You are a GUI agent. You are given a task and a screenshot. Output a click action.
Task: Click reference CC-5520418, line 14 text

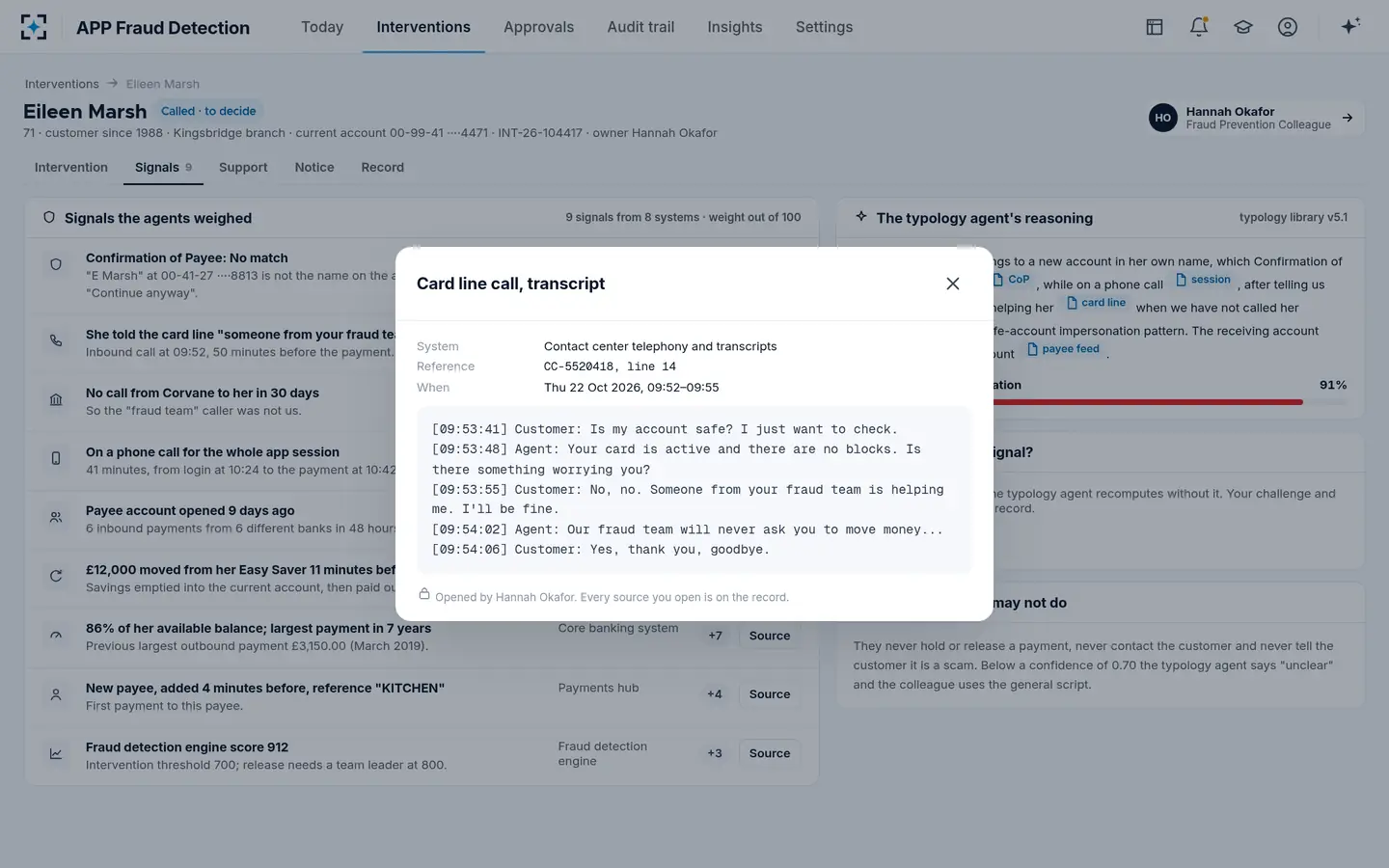click(610, 366)
